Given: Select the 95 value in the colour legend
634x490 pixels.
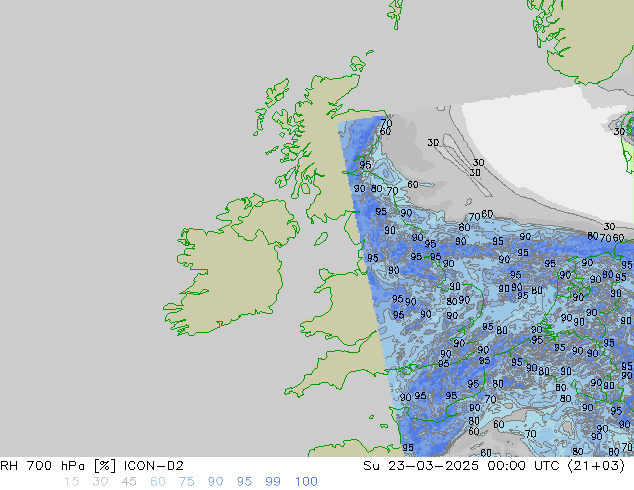Looking at the screenshot, I should coord(244,482).
